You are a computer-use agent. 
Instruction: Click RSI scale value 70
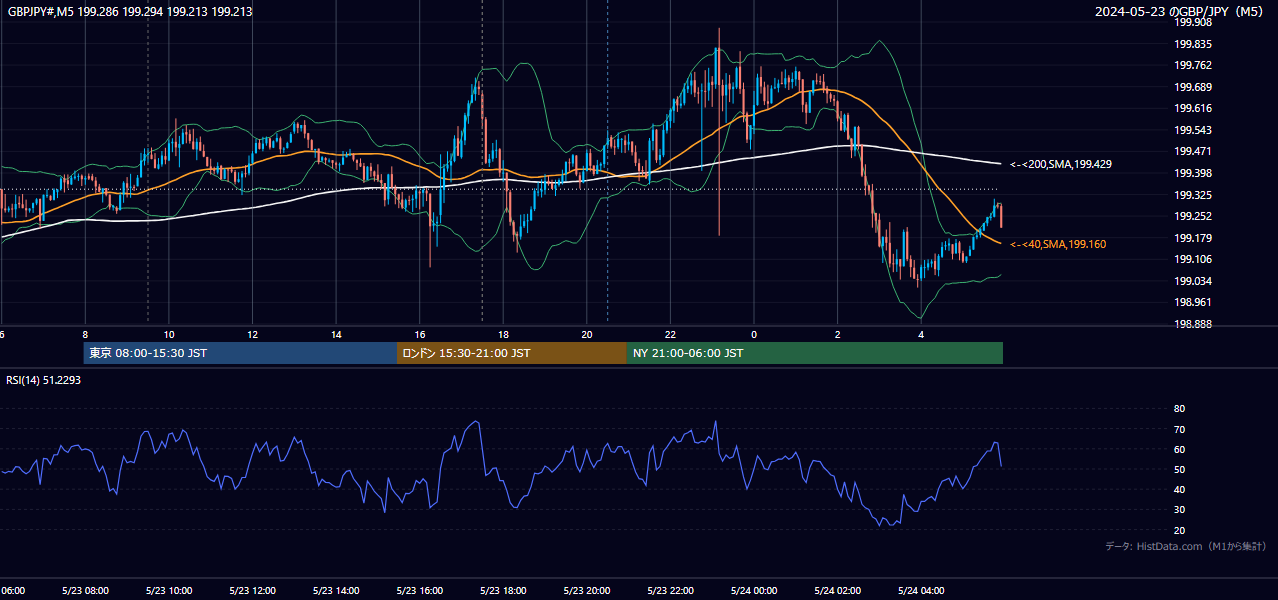tap(1179, 429)
